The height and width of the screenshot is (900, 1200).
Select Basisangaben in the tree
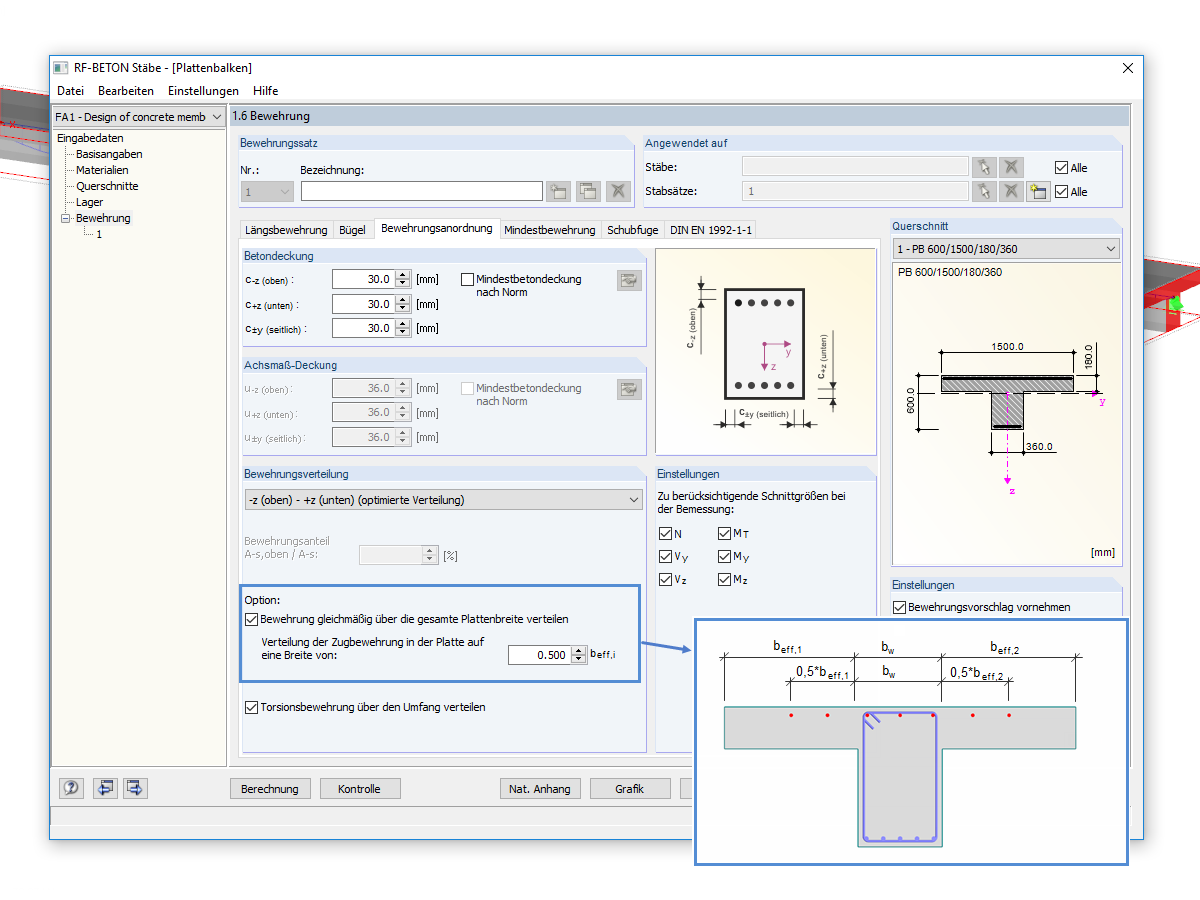(x=109, y=154)
